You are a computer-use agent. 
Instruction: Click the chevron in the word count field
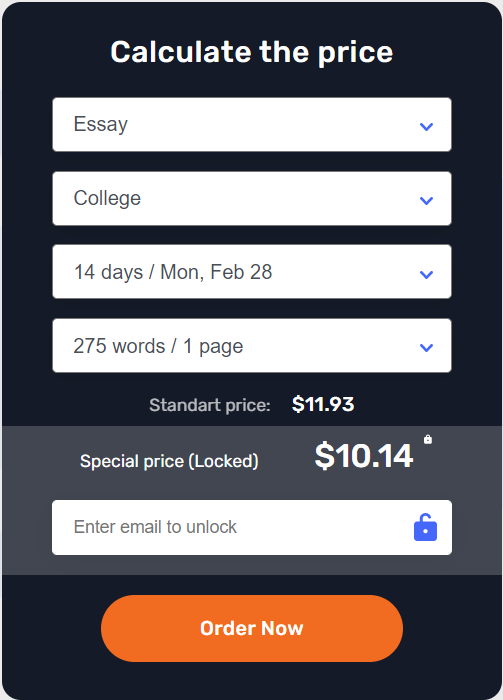(427, 347)
